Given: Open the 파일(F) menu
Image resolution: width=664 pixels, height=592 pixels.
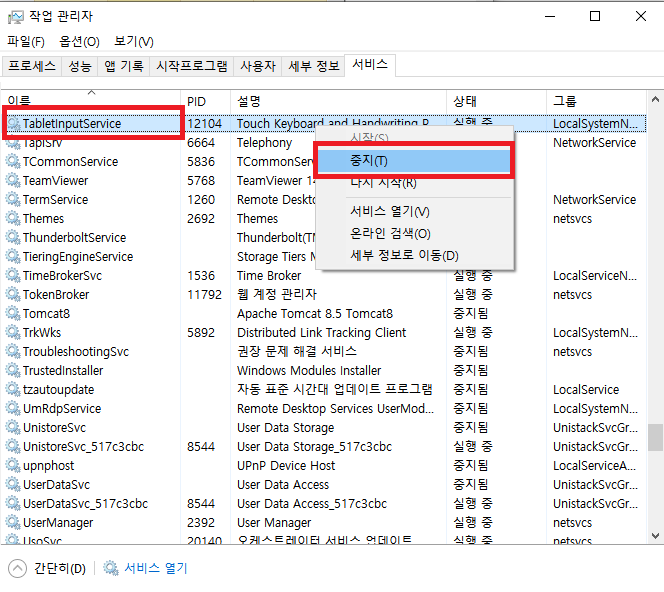Looking at the screenshot, I should point(25,41).
